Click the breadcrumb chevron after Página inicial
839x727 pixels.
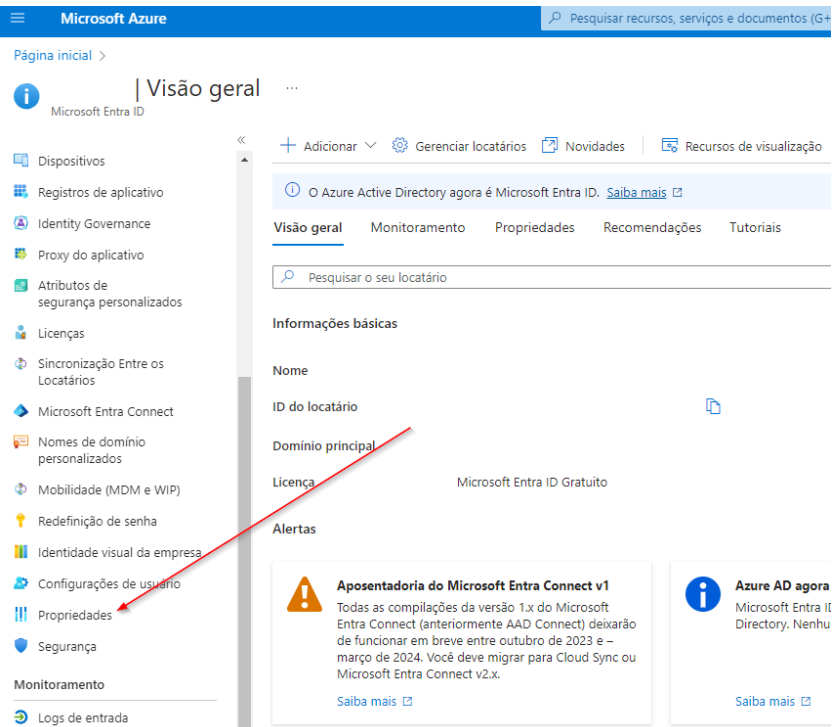tap(102, 56)
